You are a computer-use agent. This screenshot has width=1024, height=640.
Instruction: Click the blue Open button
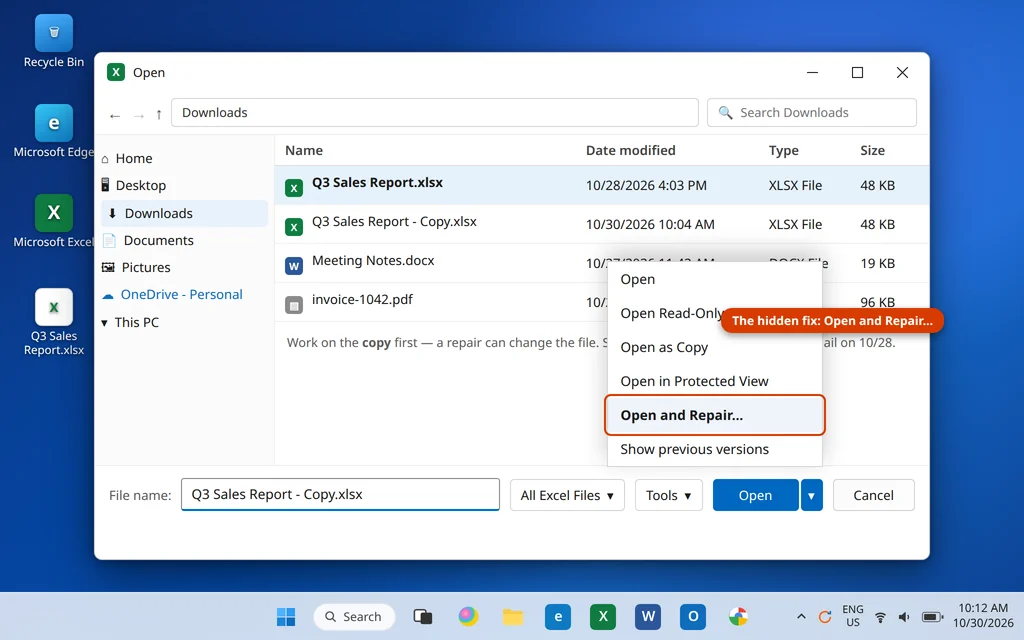(x=755, y=495)
